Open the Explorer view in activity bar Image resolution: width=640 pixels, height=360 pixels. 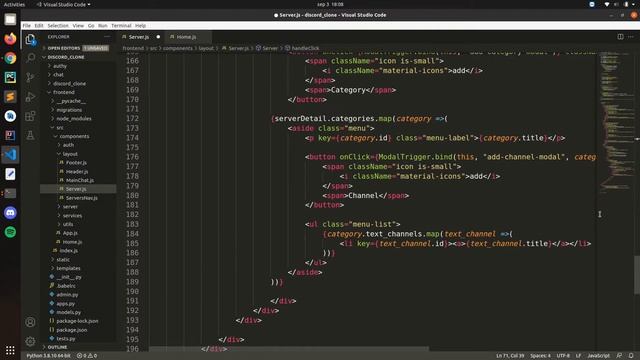(x=30, y=39)
